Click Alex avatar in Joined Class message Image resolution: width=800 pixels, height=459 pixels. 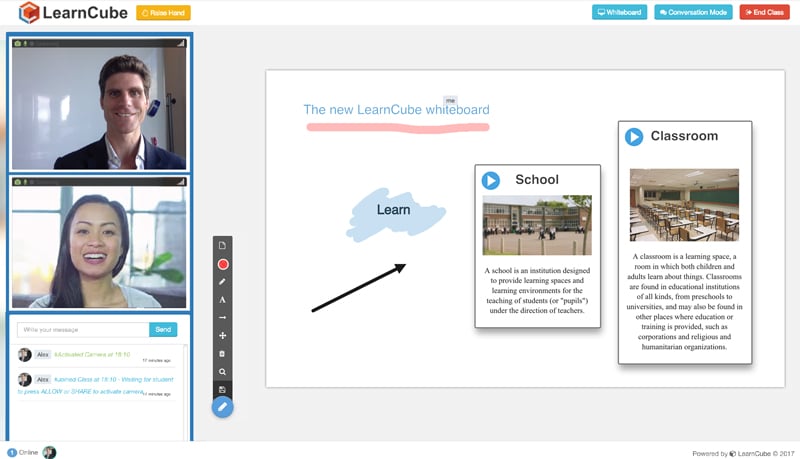click(x=24, y=379)
